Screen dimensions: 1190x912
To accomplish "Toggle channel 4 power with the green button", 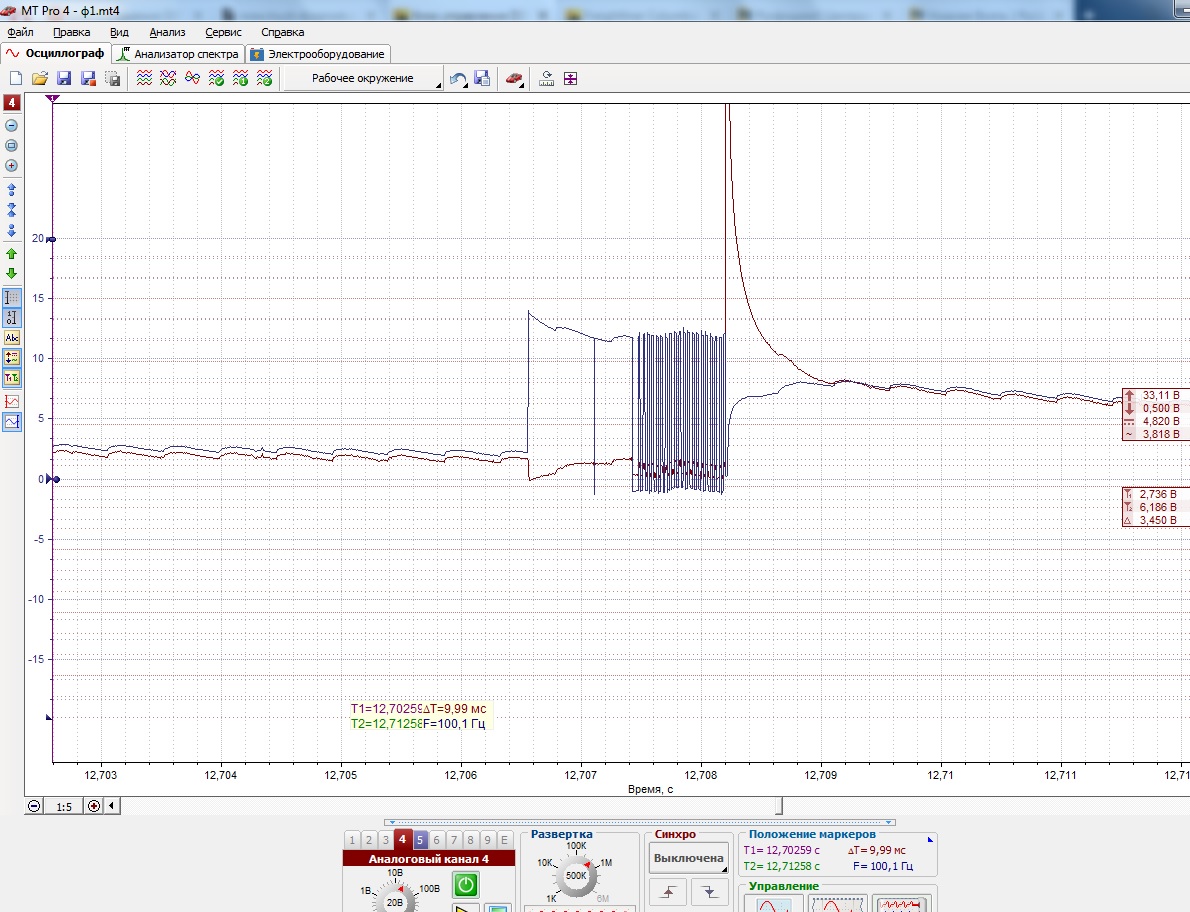I will coord(465,884).
